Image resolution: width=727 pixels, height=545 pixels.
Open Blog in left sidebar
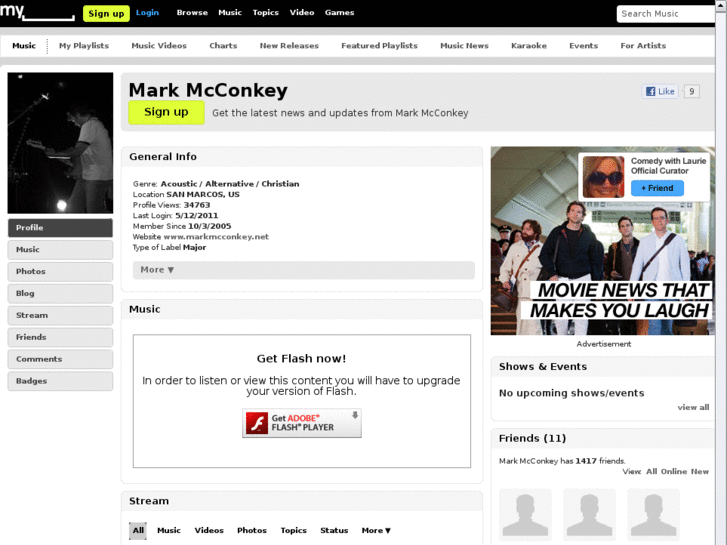[x=60, y=293]
